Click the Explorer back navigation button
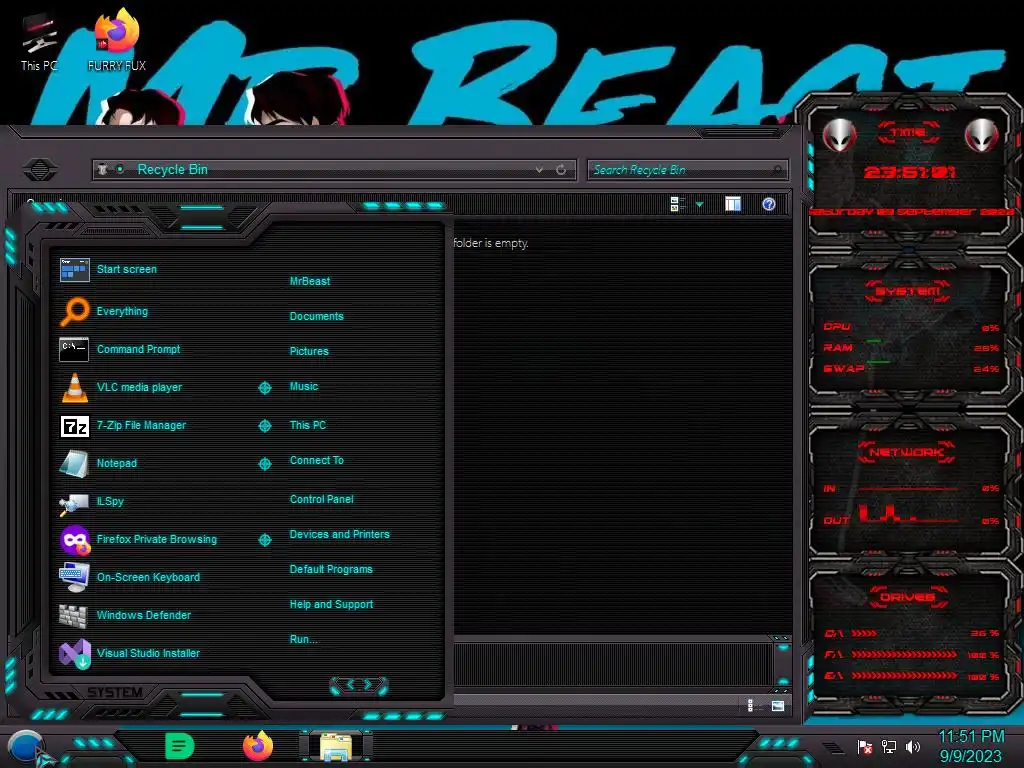 pyautogui.click(x=40, y=170)
